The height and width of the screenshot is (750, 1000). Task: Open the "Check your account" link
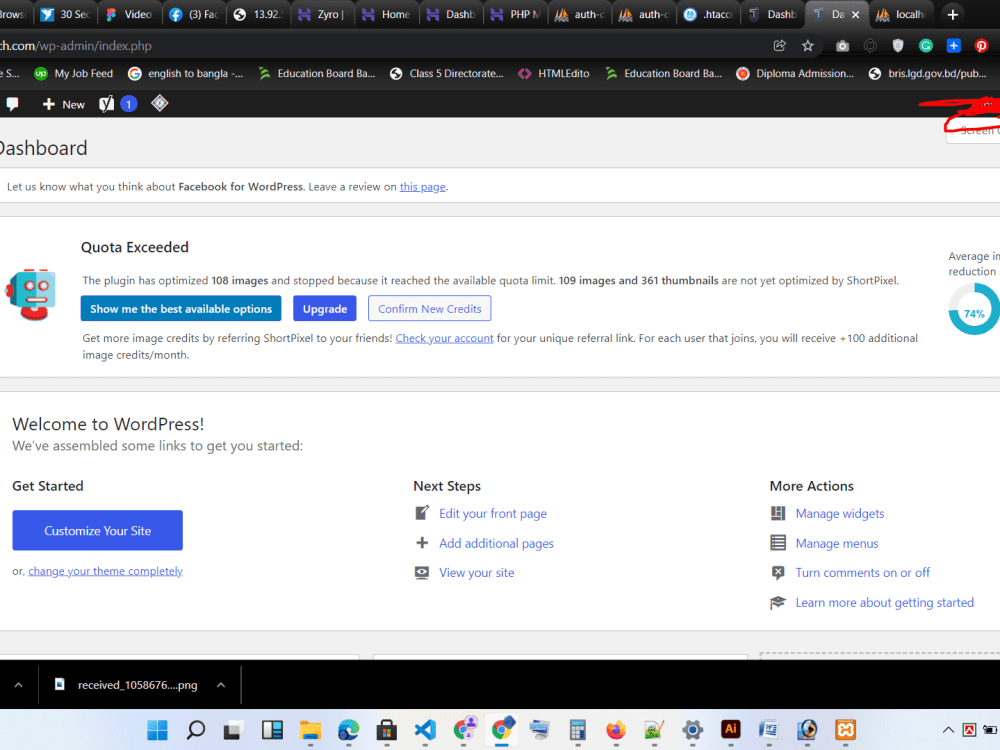(x=444, y=338)
